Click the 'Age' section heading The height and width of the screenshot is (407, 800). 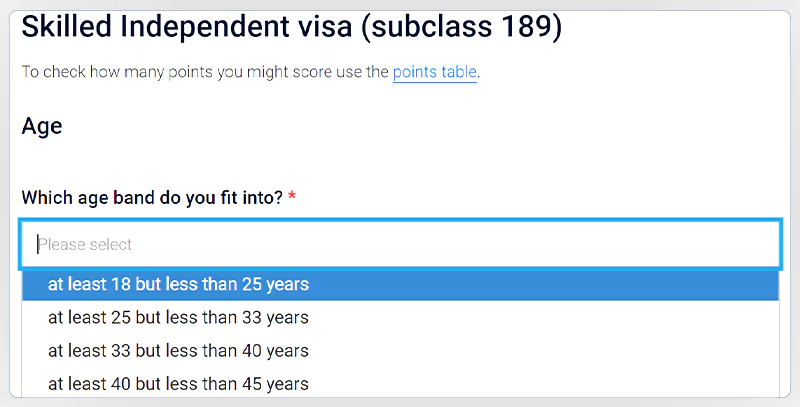(42, 126)
